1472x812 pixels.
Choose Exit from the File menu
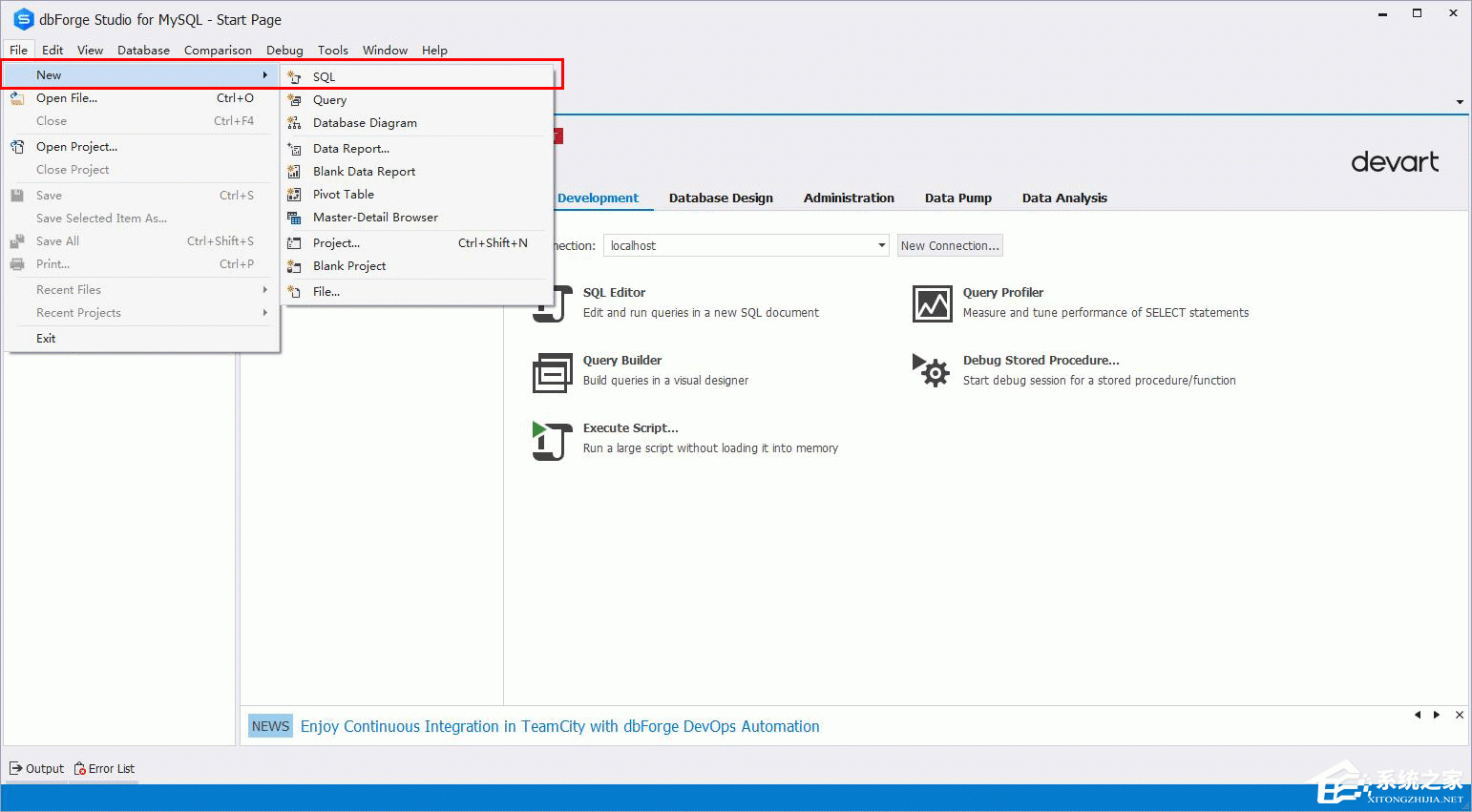pyautogui.click(x=46, y=339)
